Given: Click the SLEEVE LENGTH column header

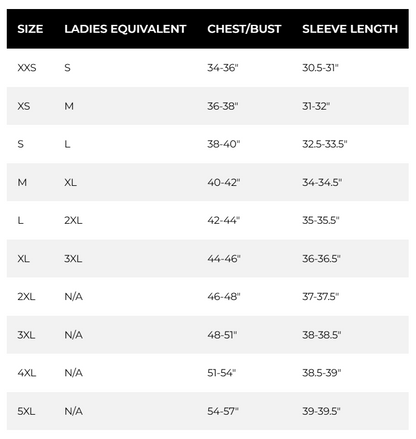Looking at the screenshot, I should pyautogui.click(x=350, y=29).
